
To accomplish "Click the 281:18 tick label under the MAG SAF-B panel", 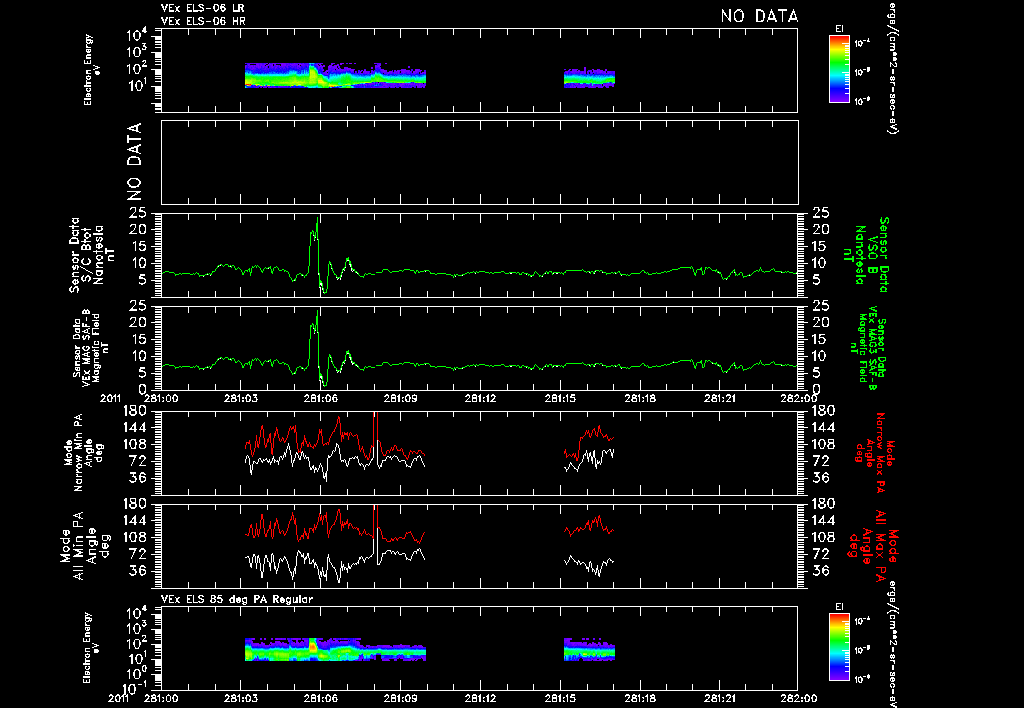I will click(640, 398).
